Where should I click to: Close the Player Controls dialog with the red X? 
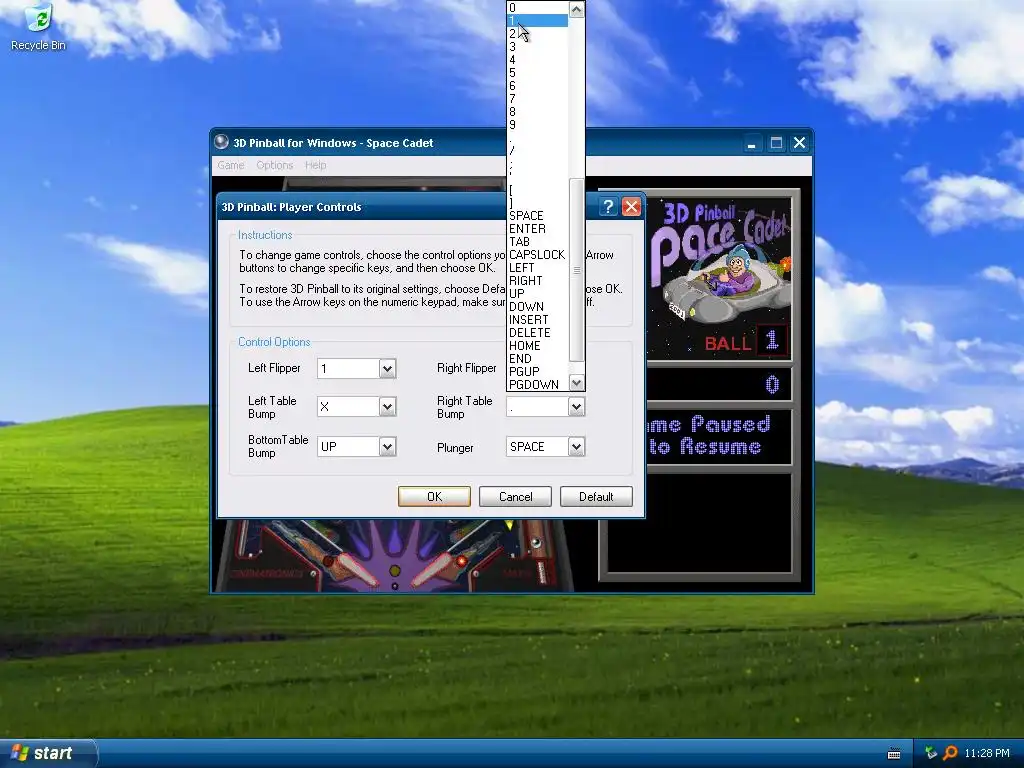631,207
